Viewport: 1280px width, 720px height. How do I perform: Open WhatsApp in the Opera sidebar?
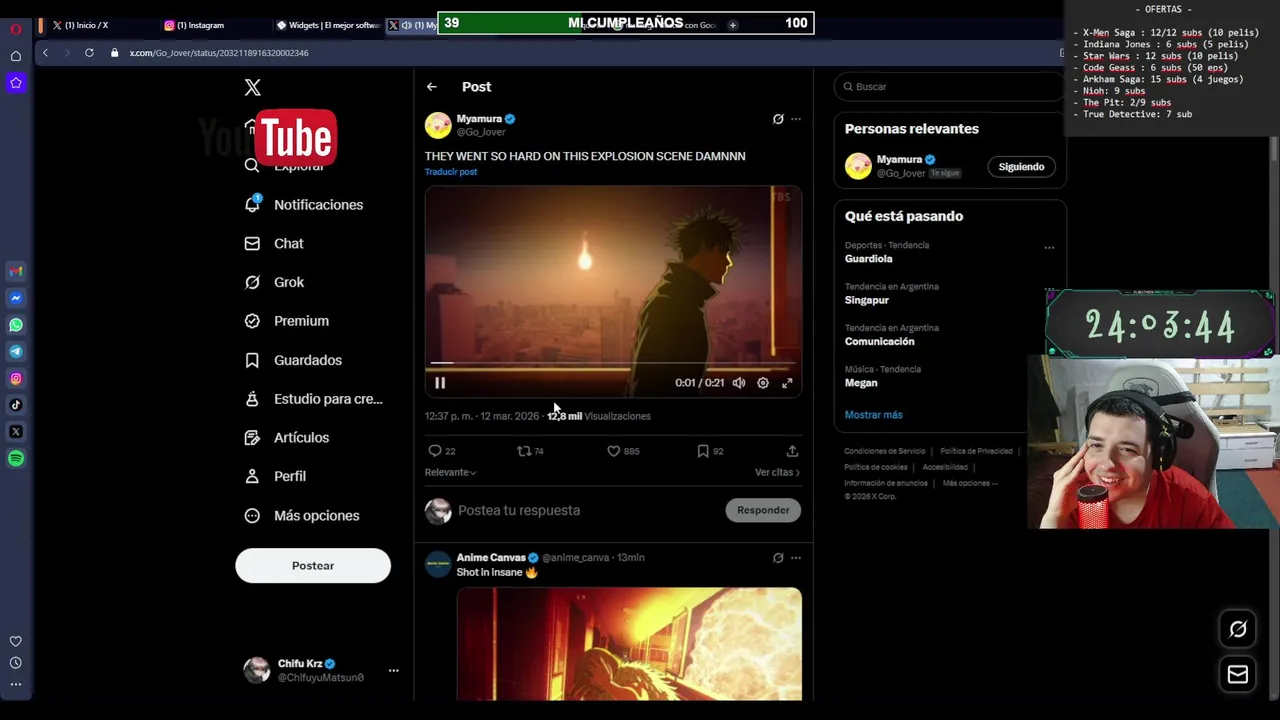coord(16,325)
